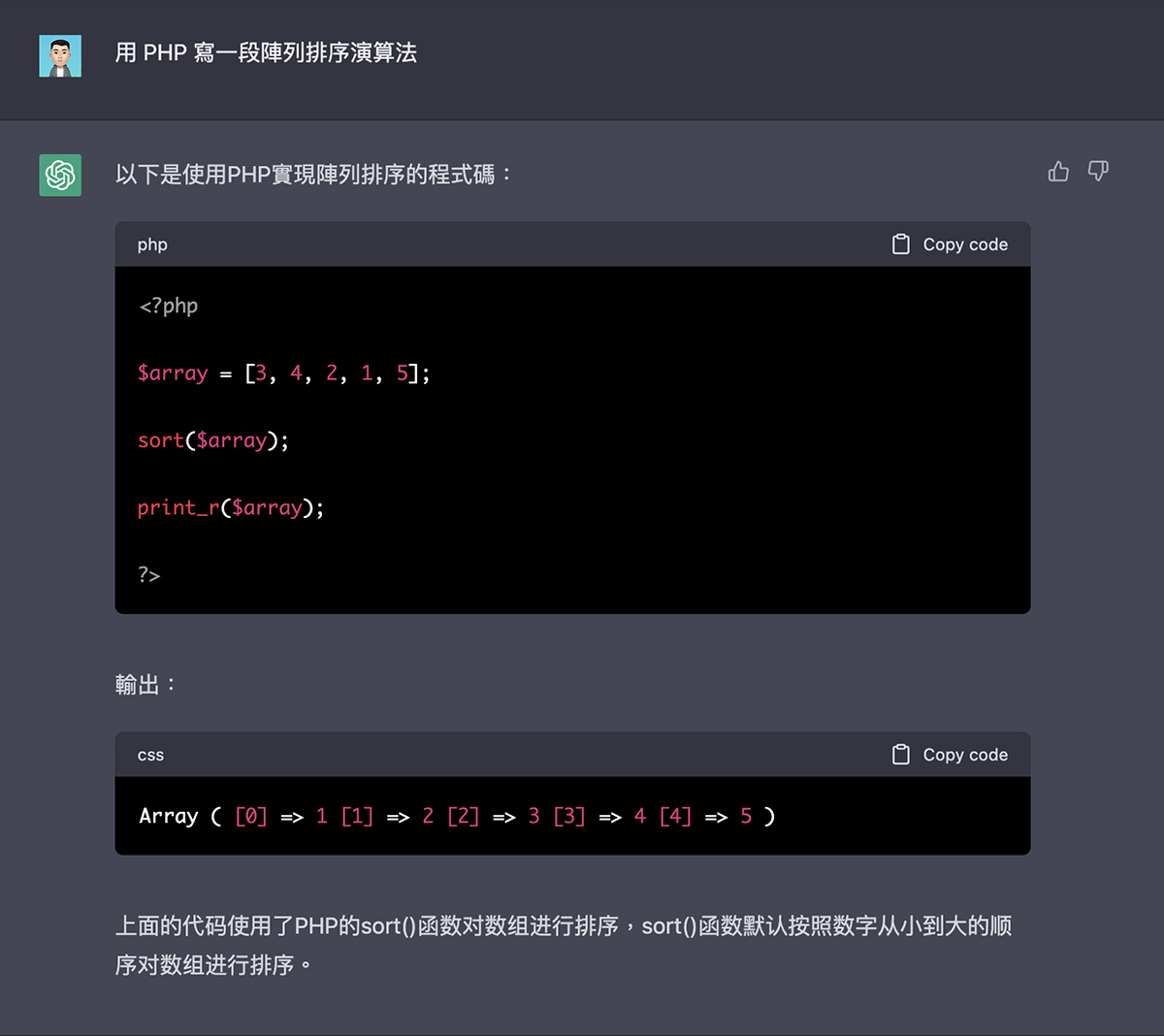Click the user profile avatar
Viewport: 1164px width, 1036px height.
point(60,56)
